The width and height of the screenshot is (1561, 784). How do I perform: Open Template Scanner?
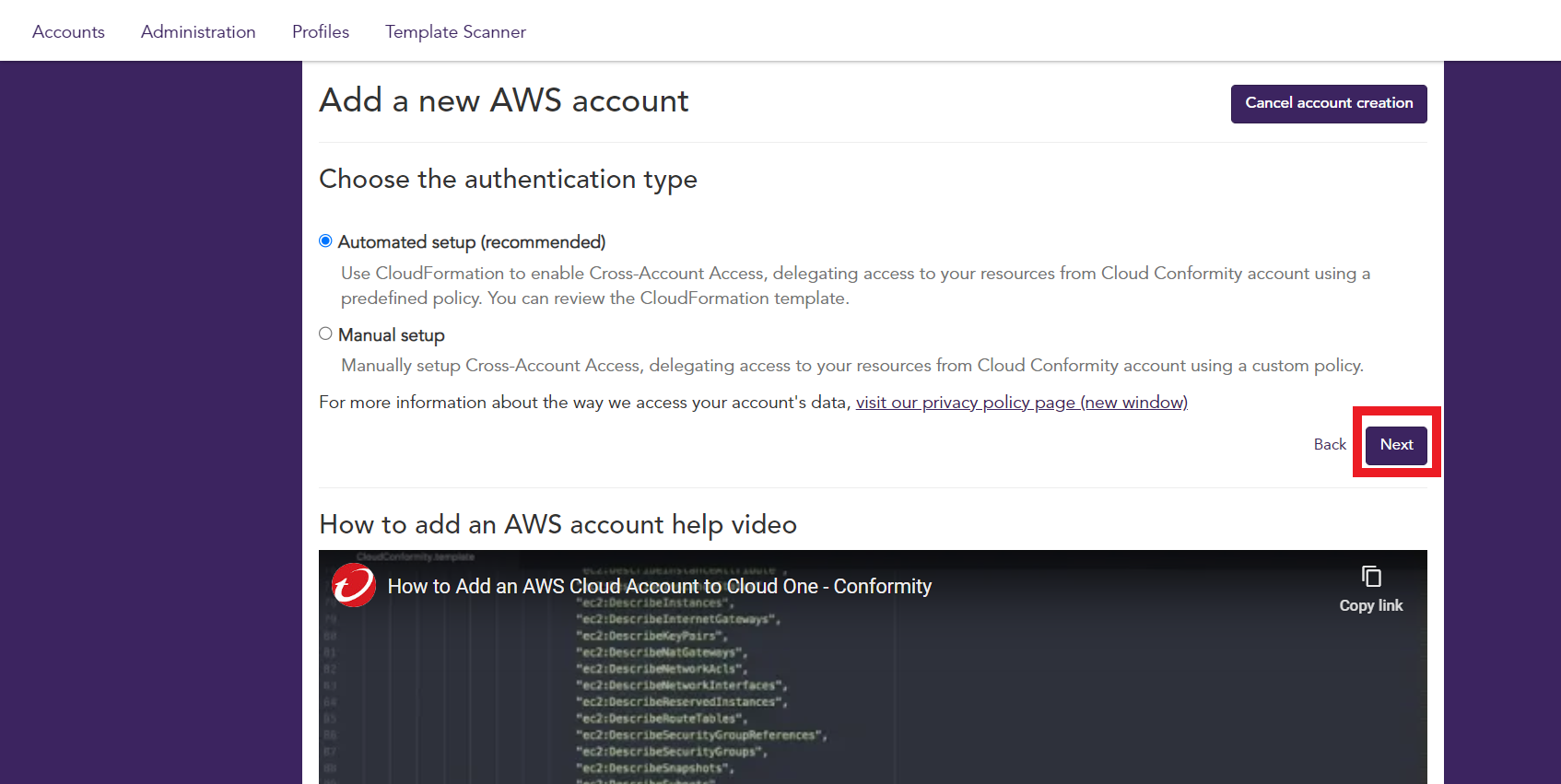point(455,31)
